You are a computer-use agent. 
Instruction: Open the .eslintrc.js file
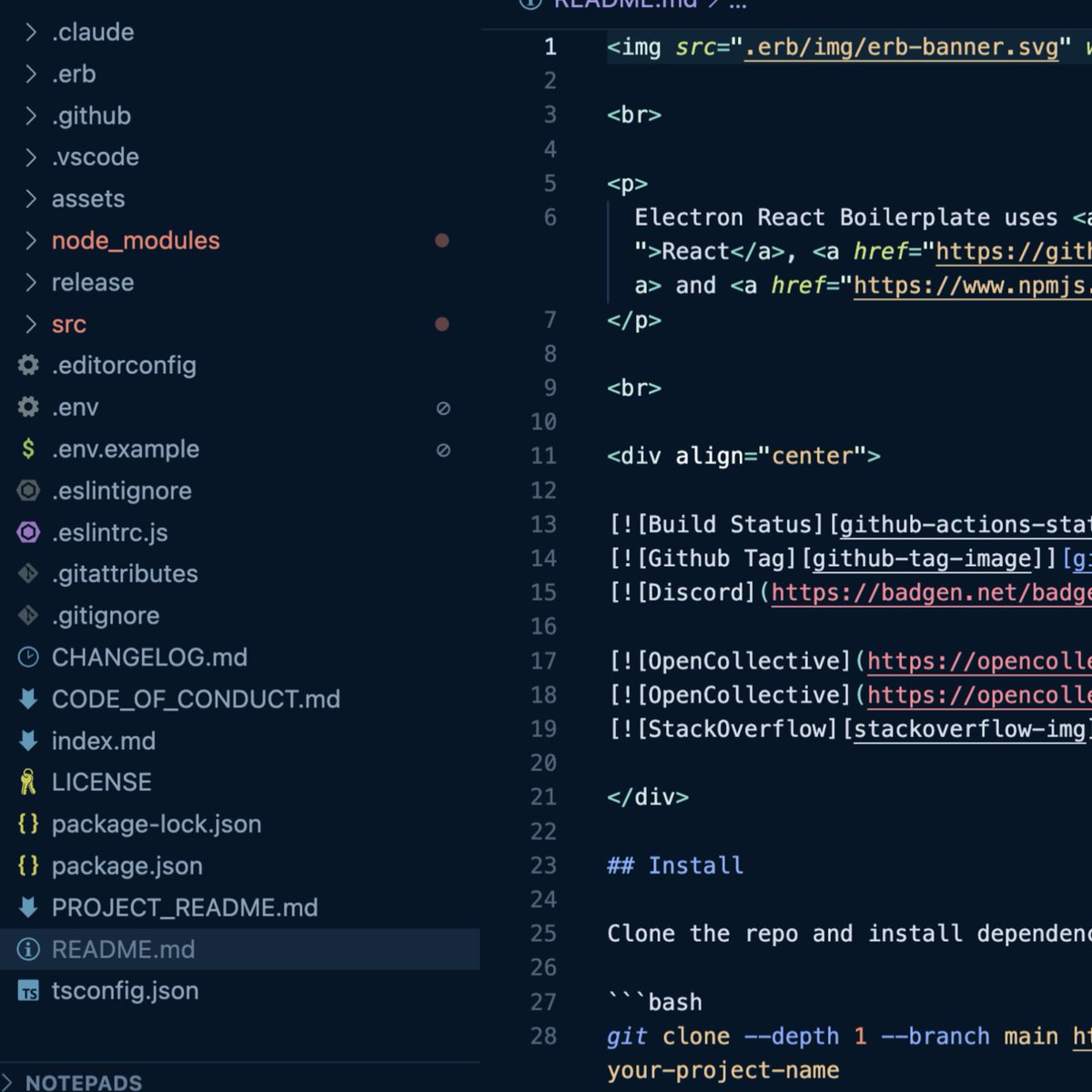coord(110,533)
